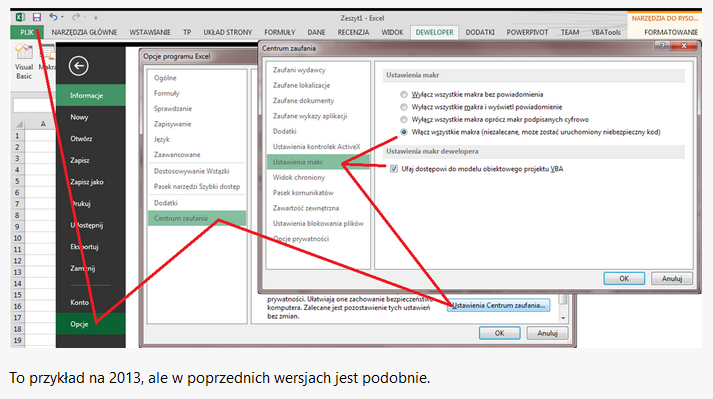This screenshot has width=713, height=399.
Task: Open the PLIK tab
Action: tap(27, 32)
